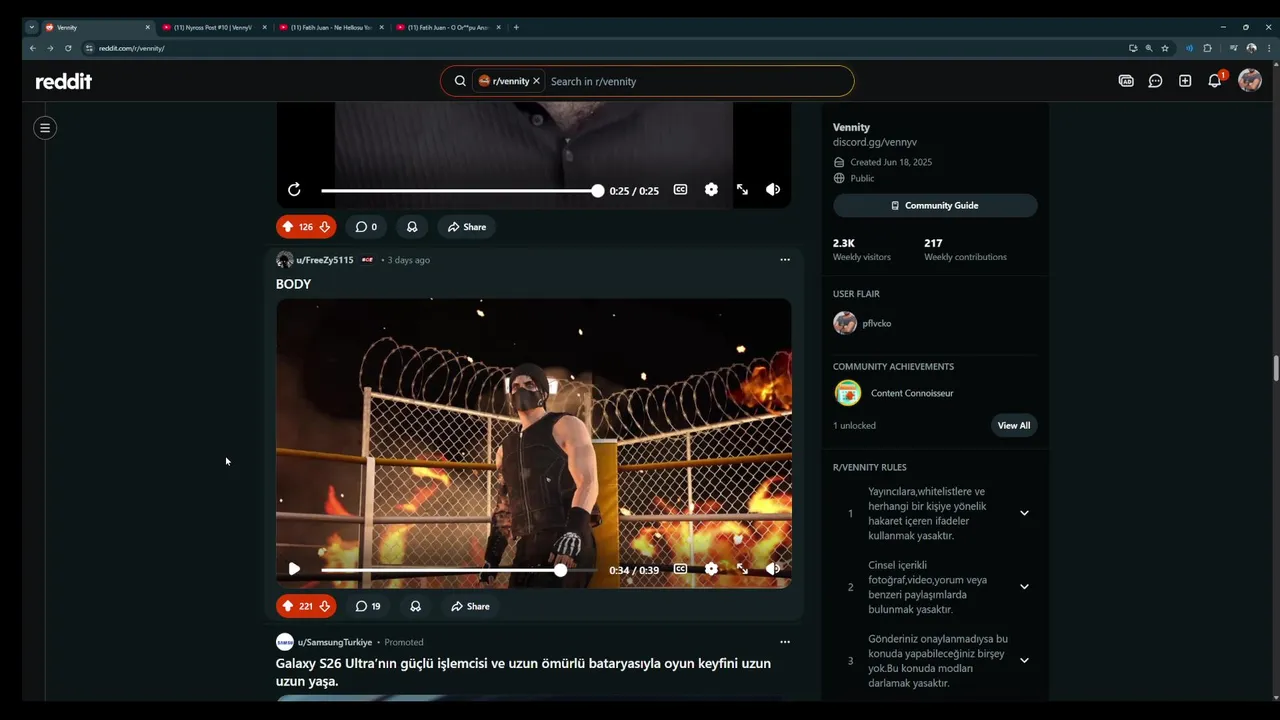This screenshot has width=1280, height=720.
Task: Open the chat icon in header
Action: [1155, 81]
